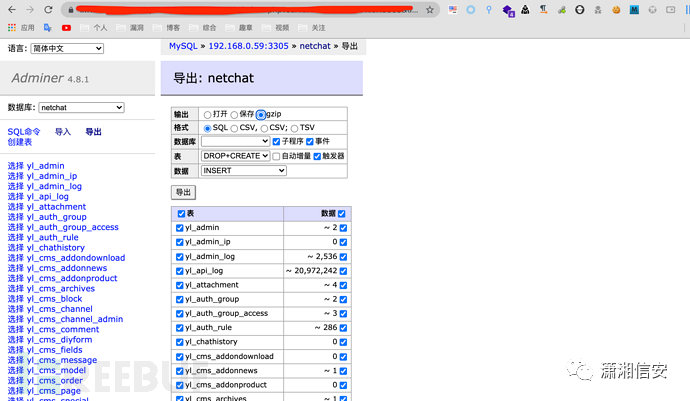Viewport: 690px width, 401px height.
Task: Click the yl_cms_addonnews table name
Action: tap(221, 371)
